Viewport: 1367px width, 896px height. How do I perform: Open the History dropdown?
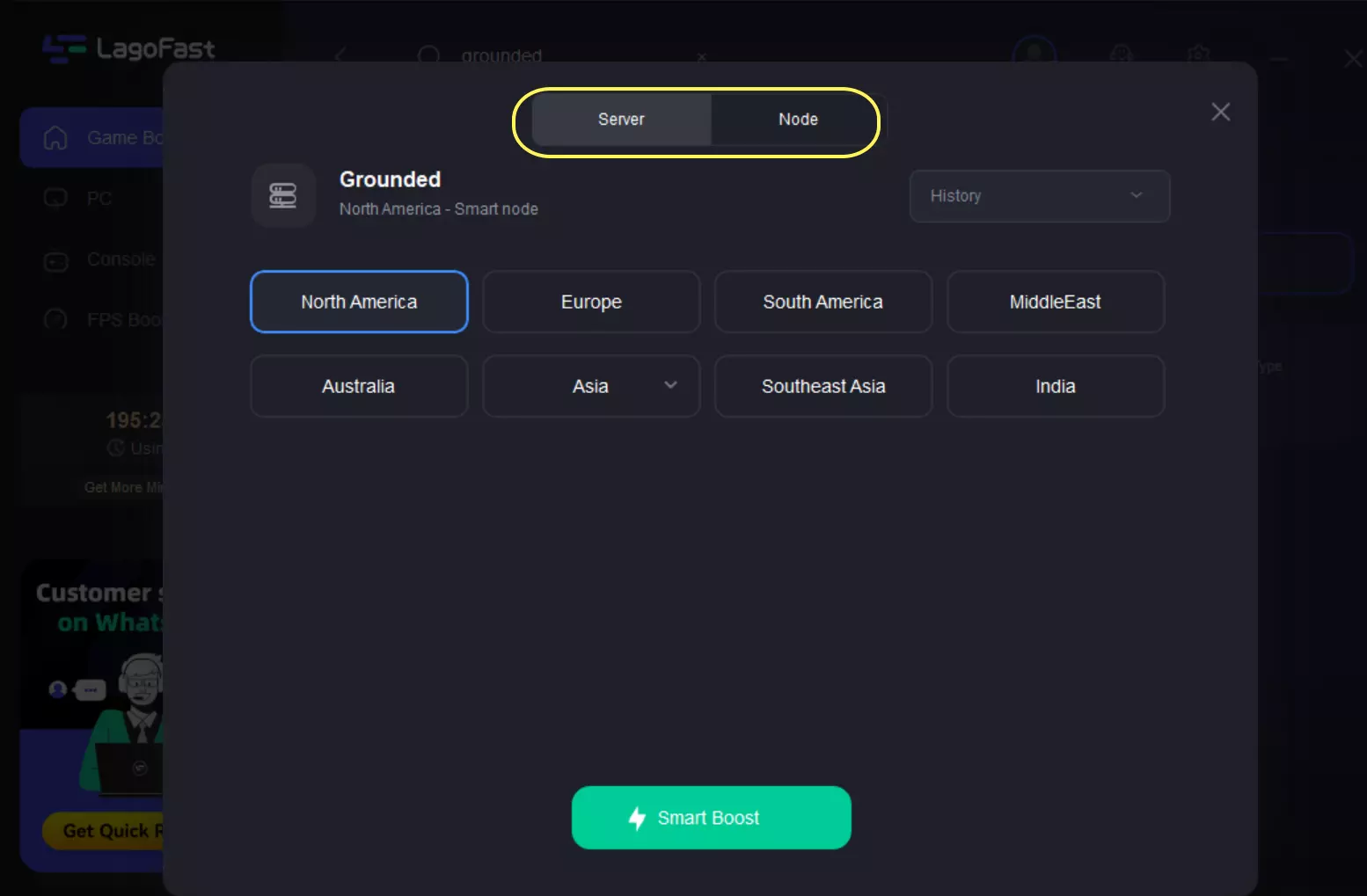[x=1039, y=196]
